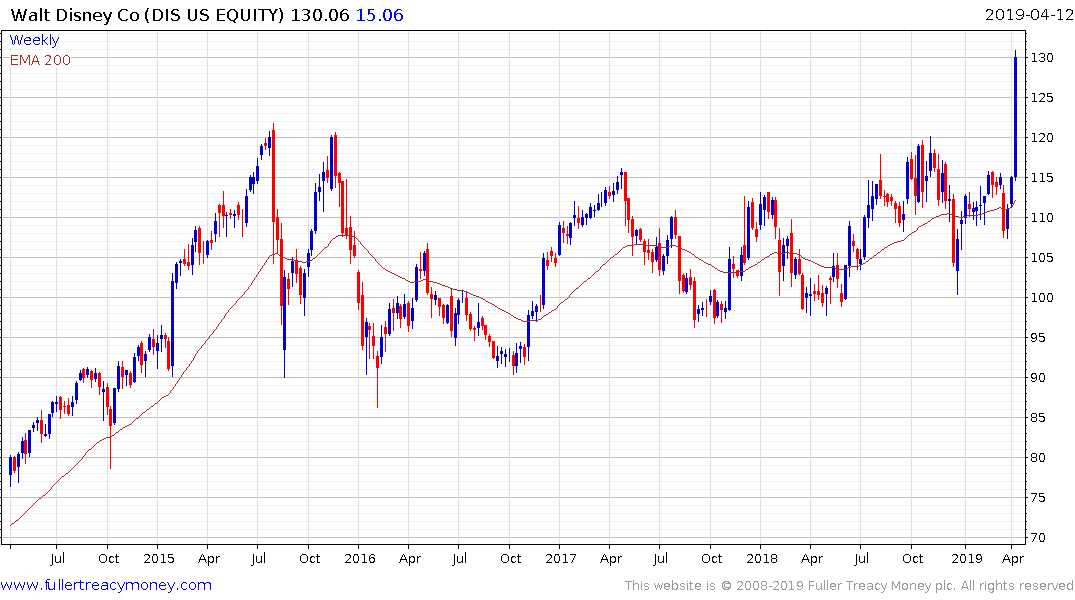Click the 2018 year axis label
The width and height of the screenshot is (1075, 600).
(x=762, y=558)
